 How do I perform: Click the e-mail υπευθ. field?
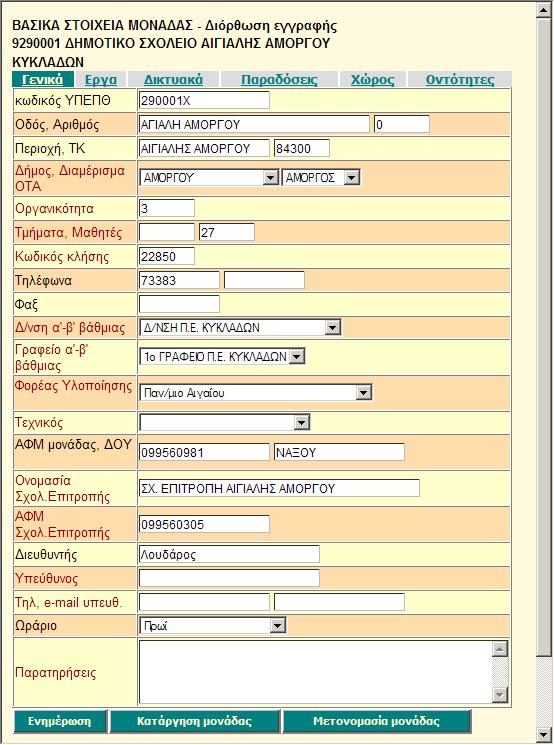pos(339,602)
